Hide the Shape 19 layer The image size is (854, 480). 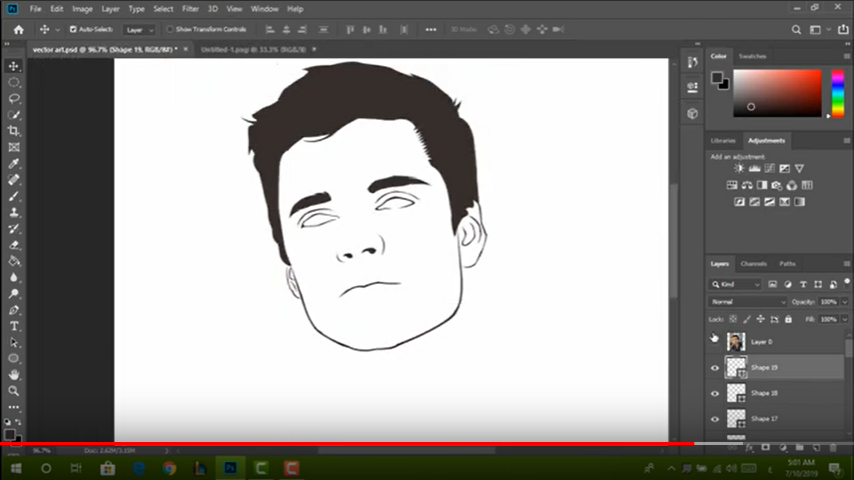pyautogui.click(x=715, y=368)
